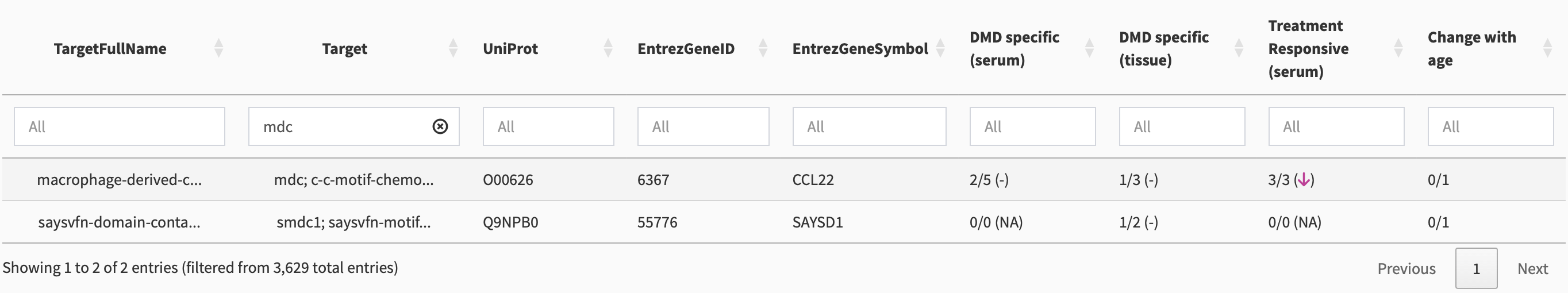The width and height of the screenshot is (1568, 293).
Task: Go to the Next page
Action: [1532, 269]
